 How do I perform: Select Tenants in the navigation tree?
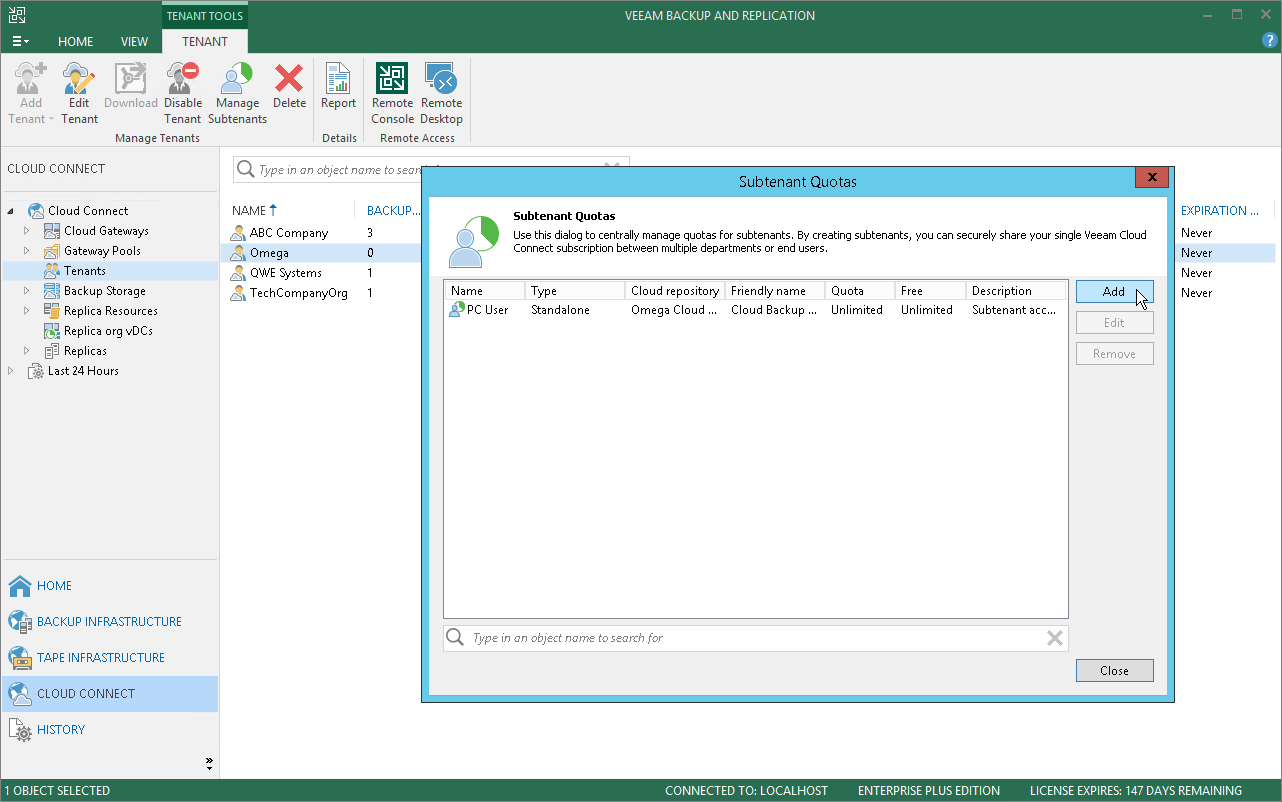[85, 271]
